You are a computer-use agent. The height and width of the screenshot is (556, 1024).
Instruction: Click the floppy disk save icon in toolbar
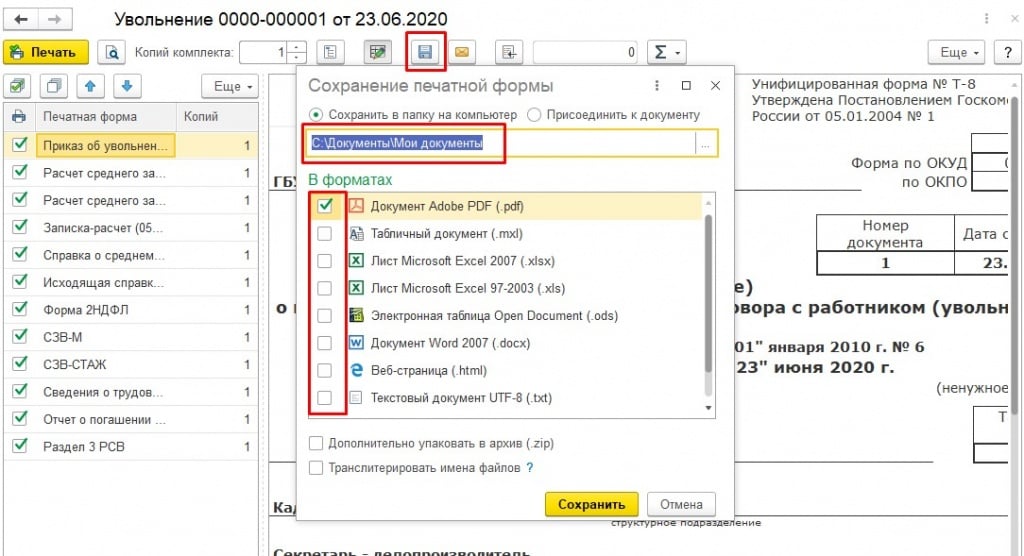click(425, 51)
